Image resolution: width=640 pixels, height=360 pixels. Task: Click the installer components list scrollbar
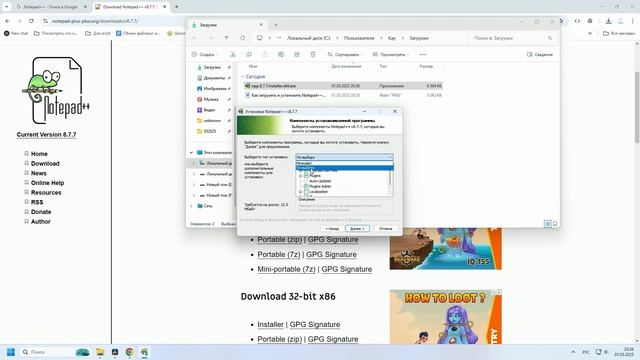[391, 179]
